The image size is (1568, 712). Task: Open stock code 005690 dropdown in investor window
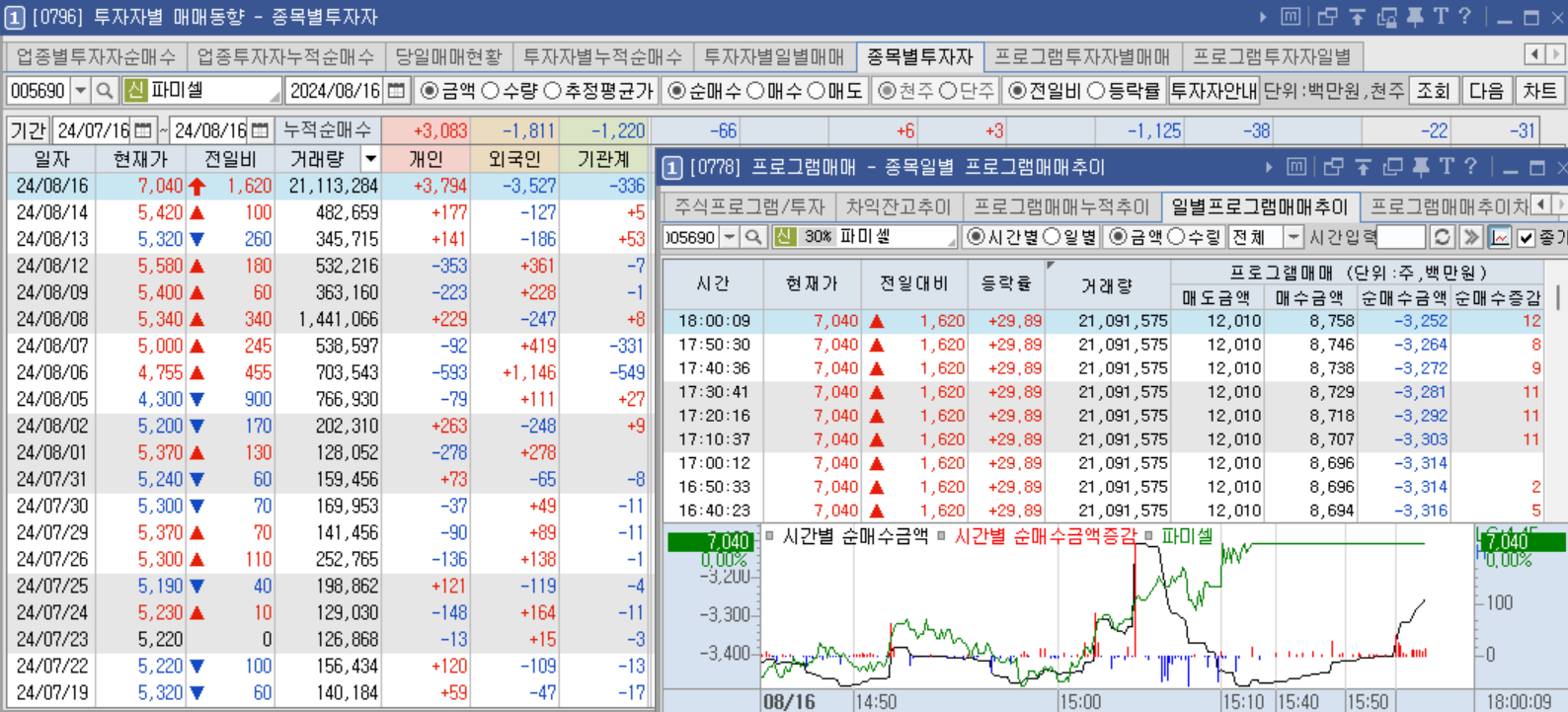click(81, 91)
